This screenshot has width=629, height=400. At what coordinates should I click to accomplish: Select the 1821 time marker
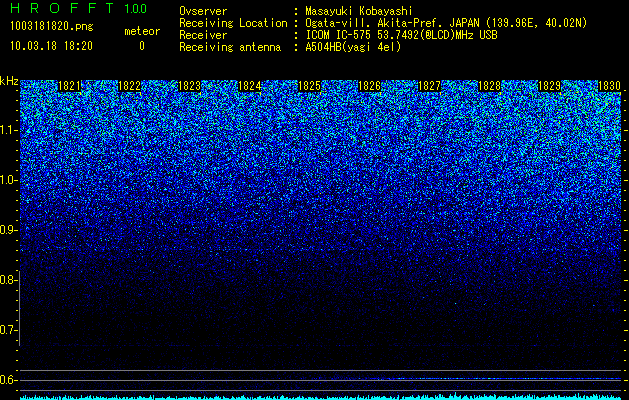pyautogui.click(x=69, y=86)
